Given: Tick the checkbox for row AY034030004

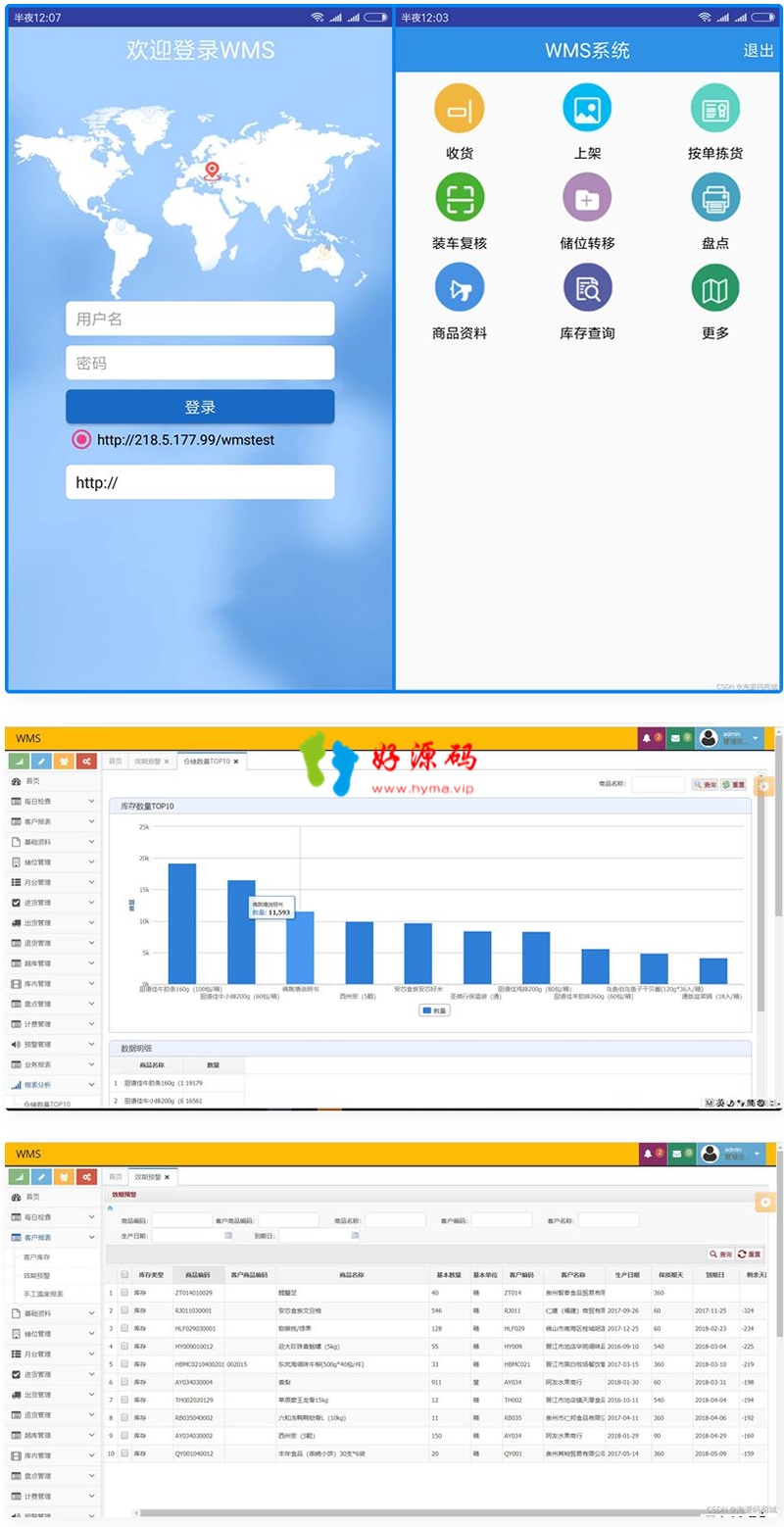Looking at the screenshot, I should (x=124, y=1382).
